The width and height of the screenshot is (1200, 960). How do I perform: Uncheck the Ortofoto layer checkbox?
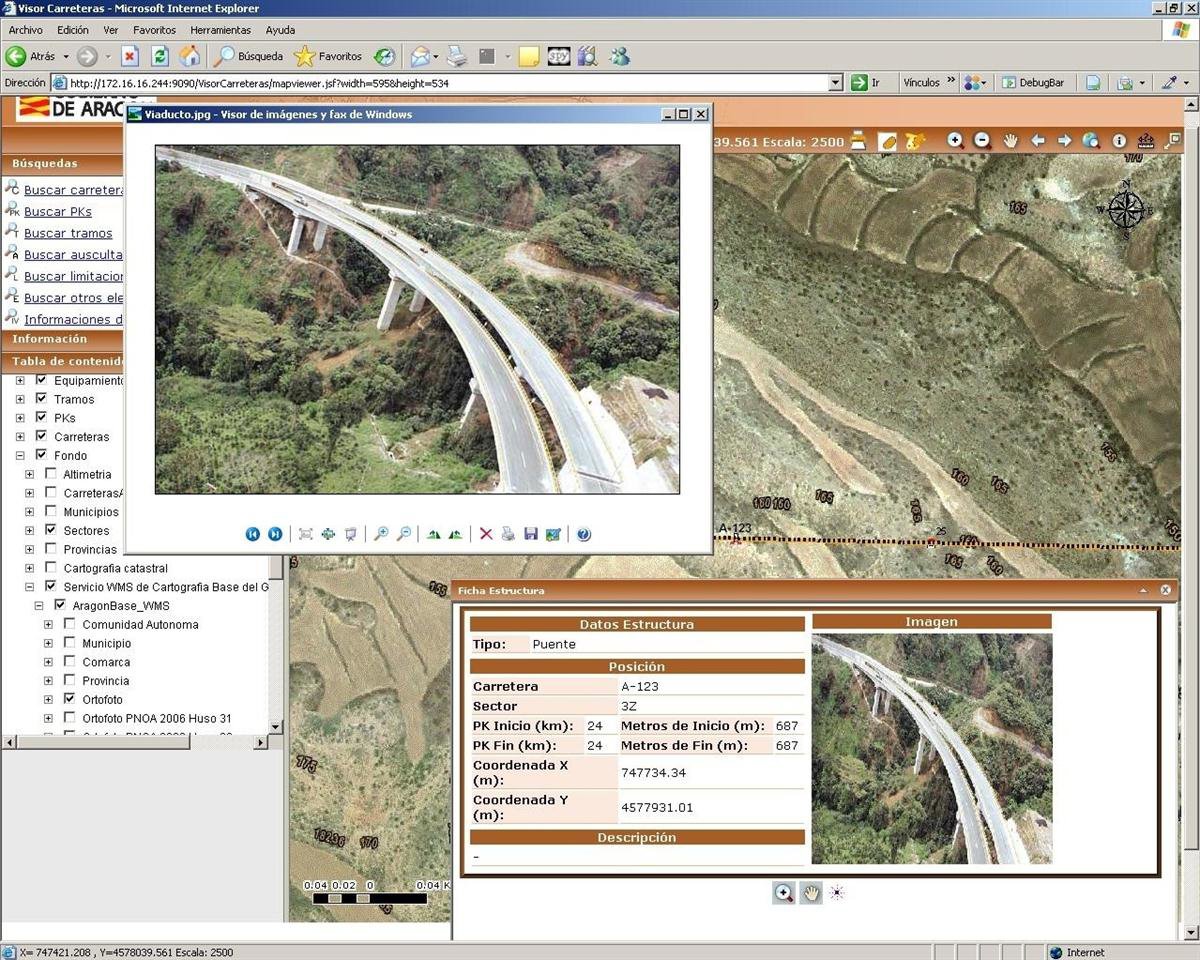coord(70,699)
